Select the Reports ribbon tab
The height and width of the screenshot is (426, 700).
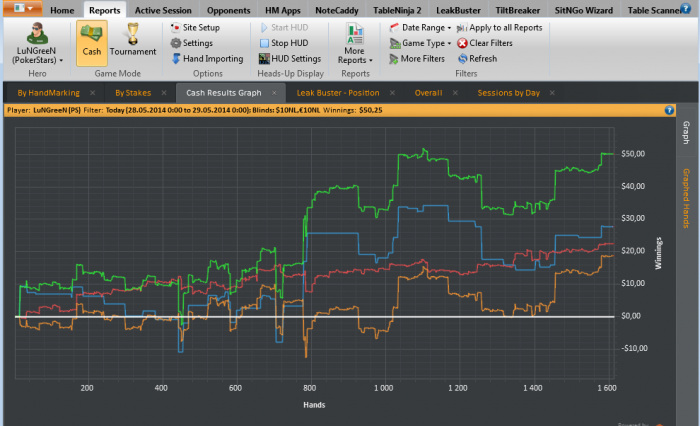104,10
